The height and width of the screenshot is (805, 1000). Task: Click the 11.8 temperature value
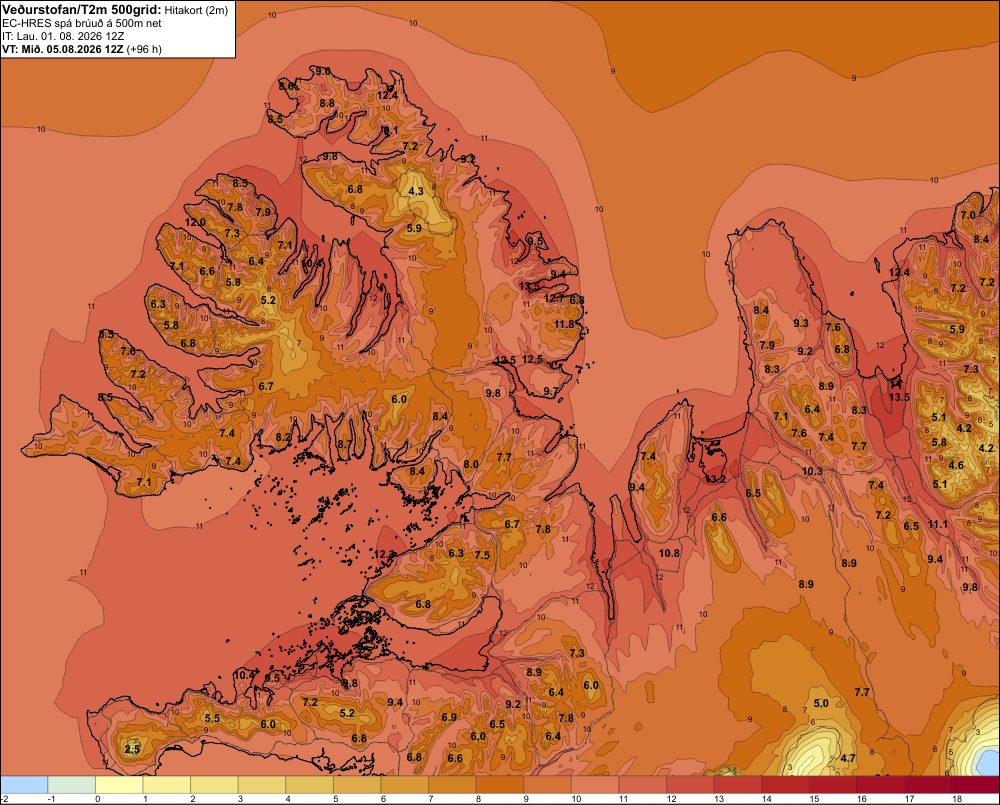[x=564, y=324]
